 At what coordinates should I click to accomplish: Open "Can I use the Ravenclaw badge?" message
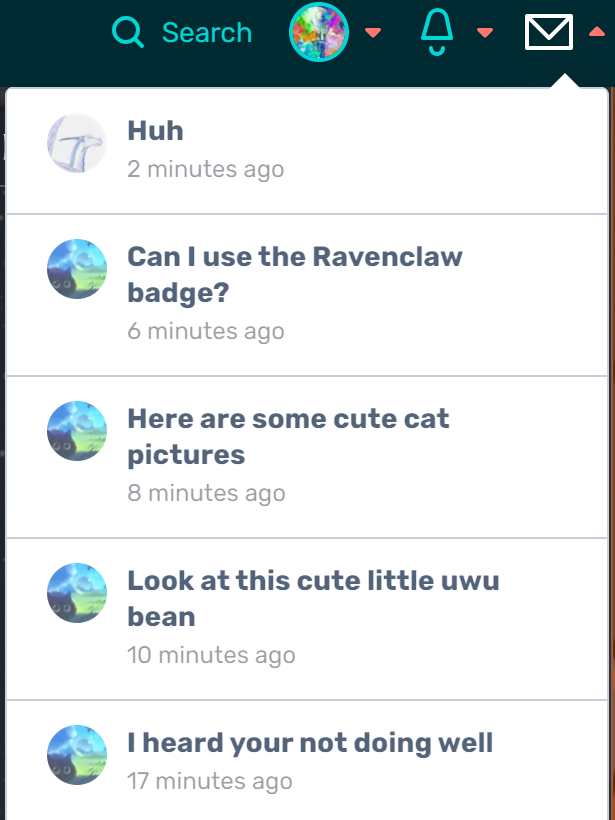(x=295, y=274)
